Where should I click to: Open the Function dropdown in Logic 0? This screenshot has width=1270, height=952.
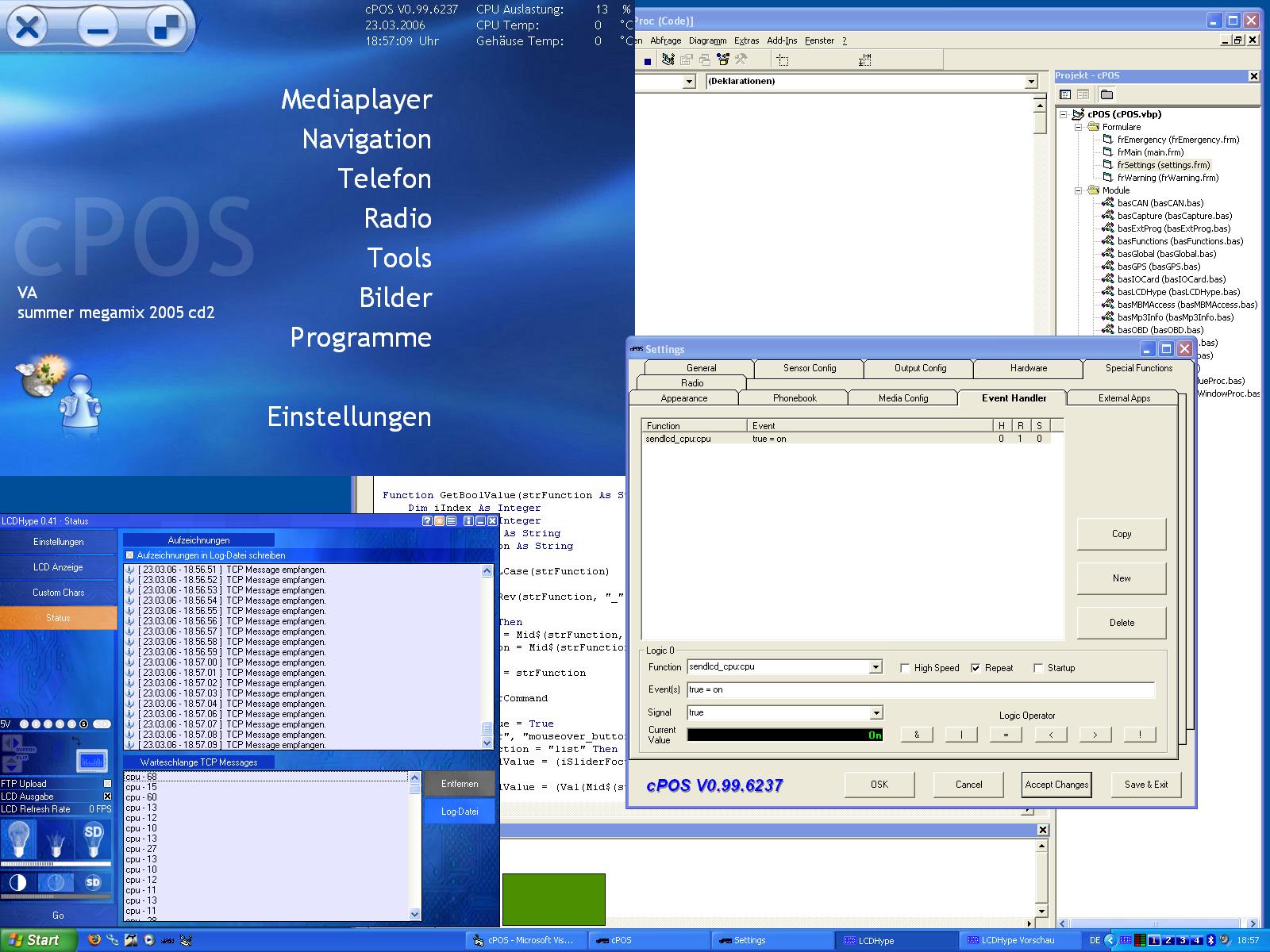click(876, 667)
